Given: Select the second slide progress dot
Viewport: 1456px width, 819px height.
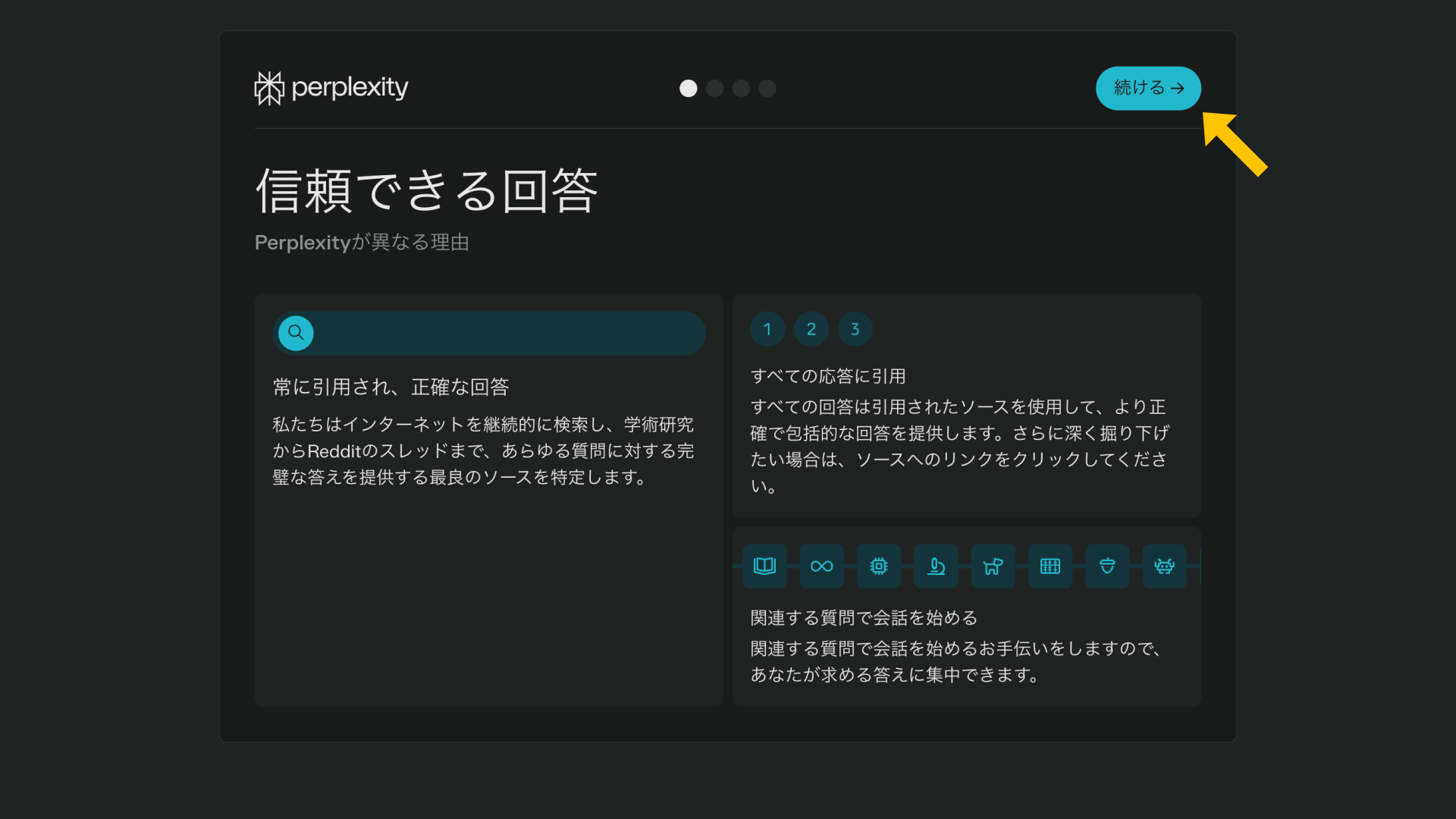Looking at the screenshot, I should [714, 89].
